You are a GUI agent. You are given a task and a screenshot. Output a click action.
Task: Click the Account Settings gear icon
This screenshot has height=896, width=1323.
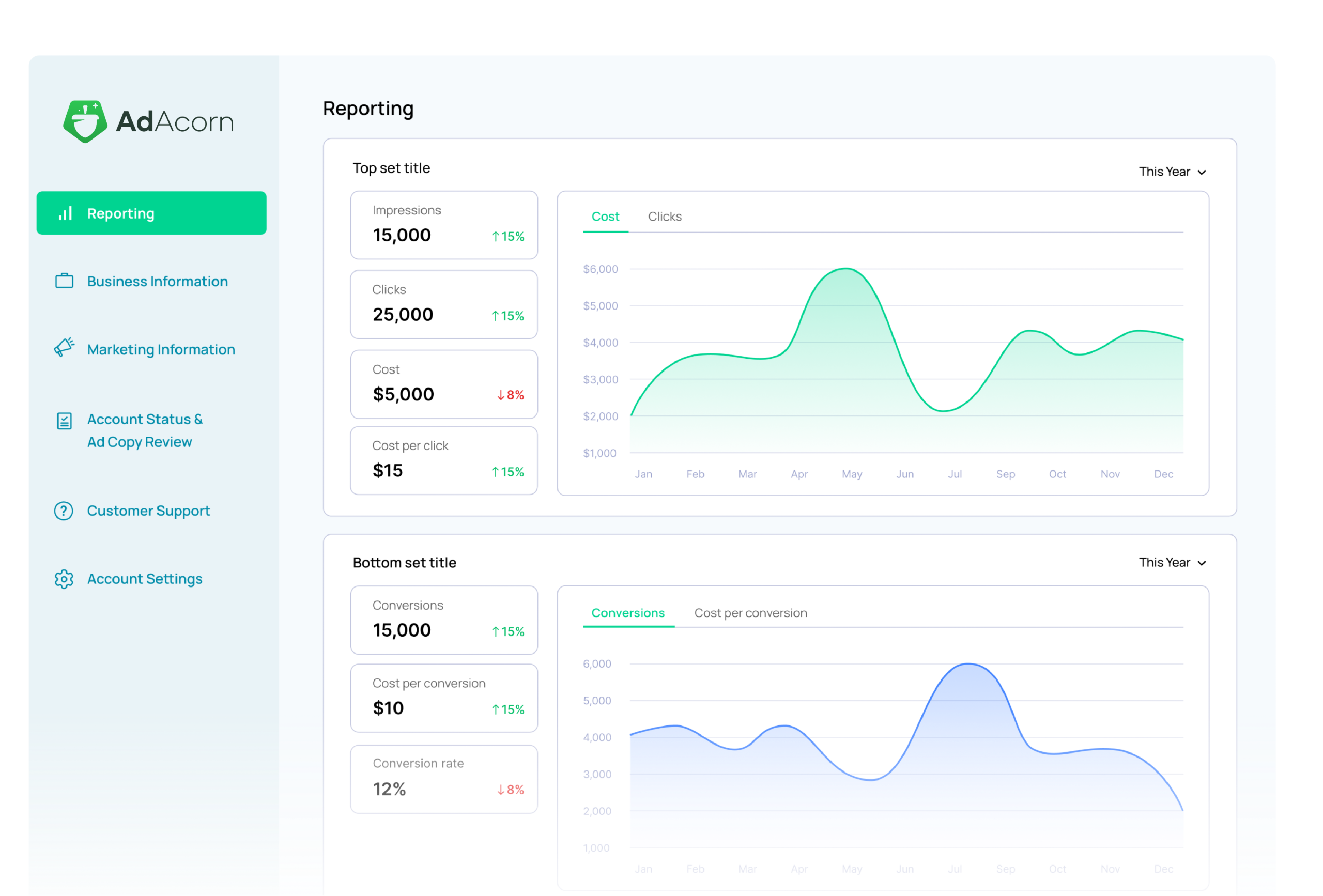(x=64, y=579)
